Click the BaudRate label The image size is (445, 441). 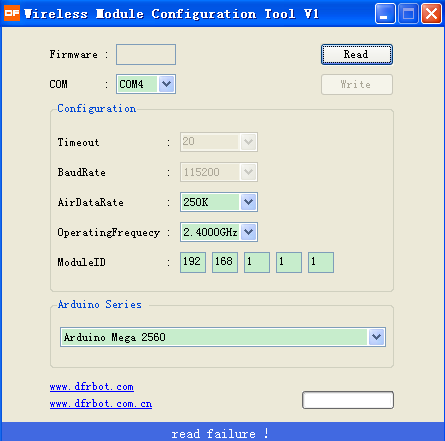pyautogui.click(x=82, y=172)
